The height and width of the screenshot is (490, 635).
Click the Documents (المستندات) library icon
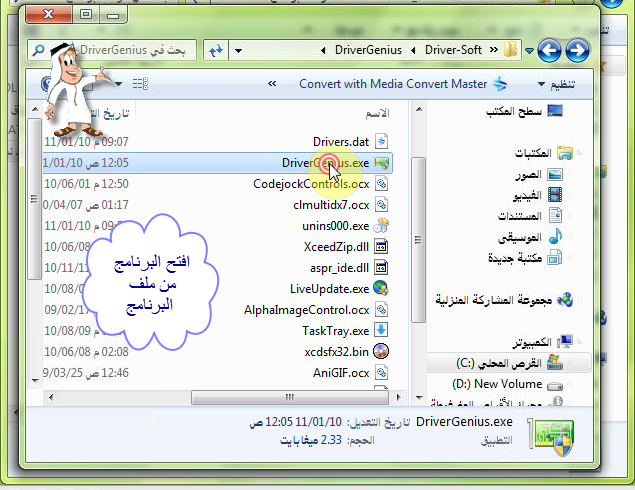555,215
